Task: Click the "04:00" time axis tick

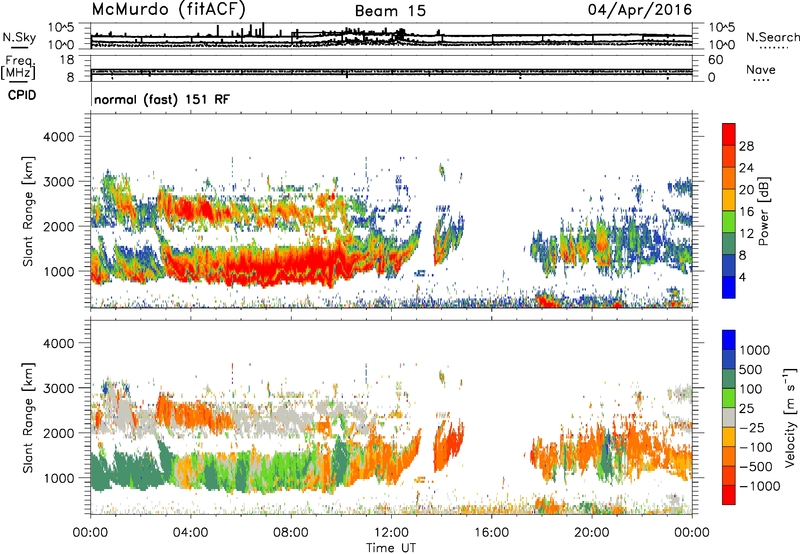Action: [190, 533]
